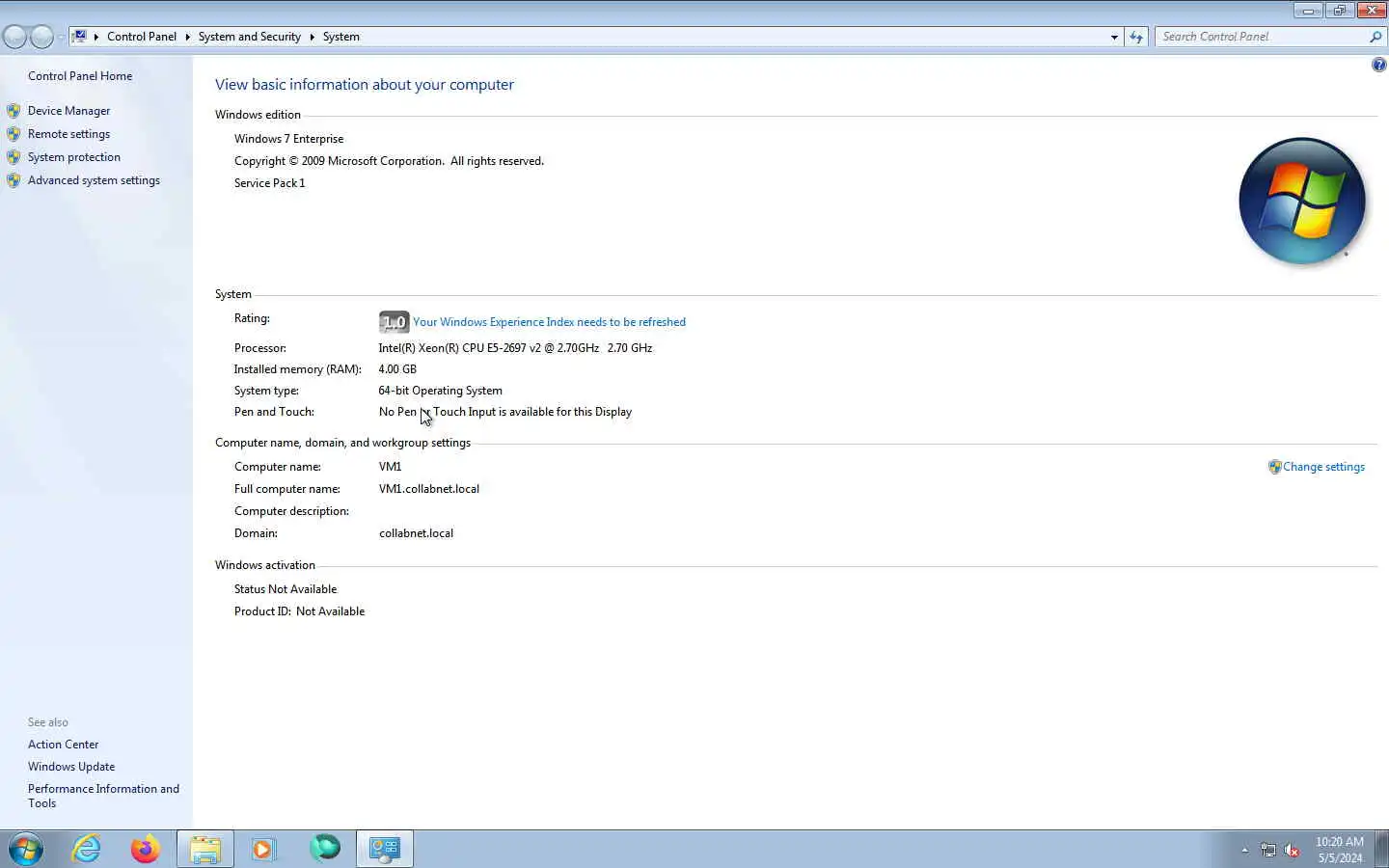Restore down the System window

[x=1339, y=11]
